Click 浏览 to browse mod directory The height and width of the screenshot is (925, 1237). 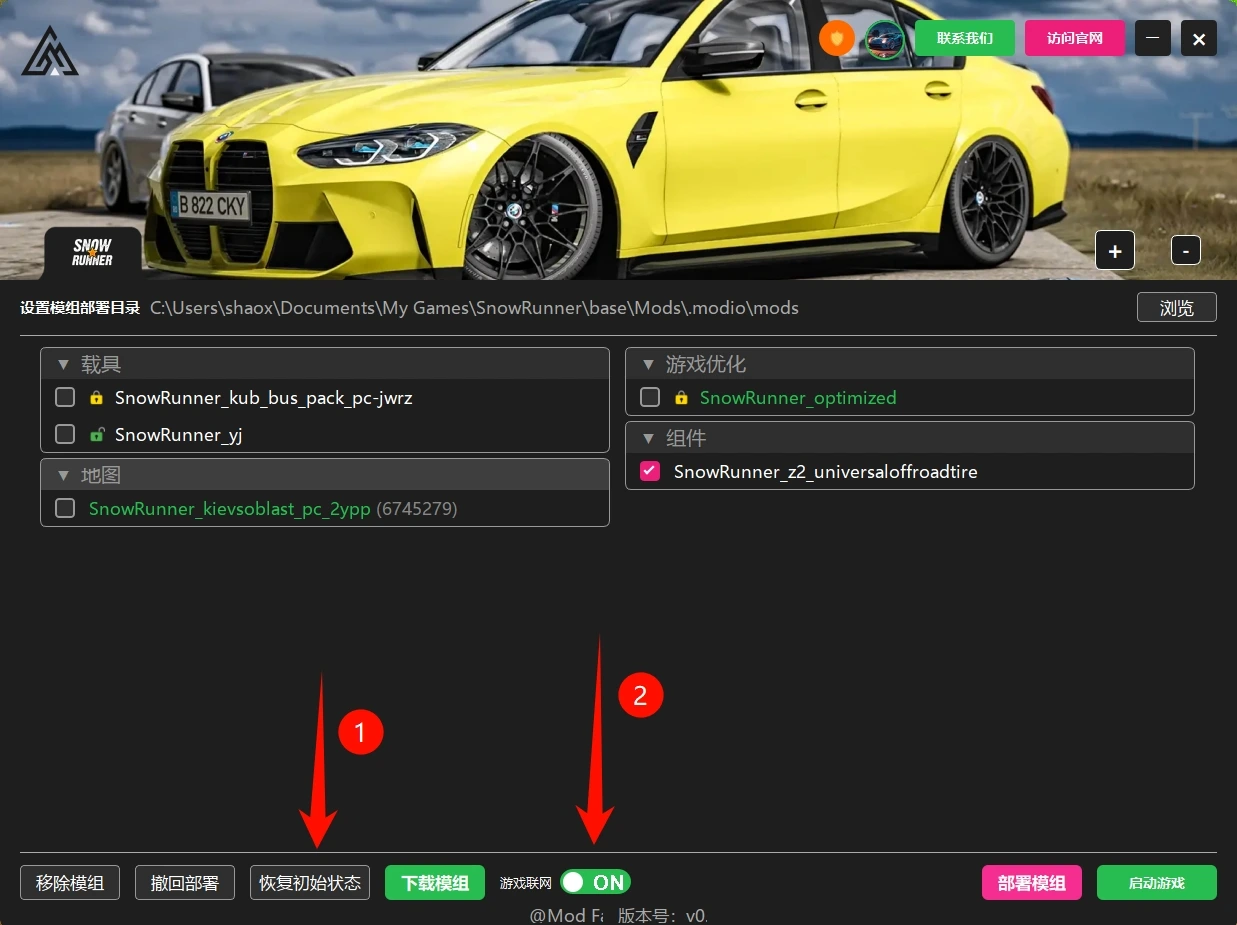point(1176,308)
